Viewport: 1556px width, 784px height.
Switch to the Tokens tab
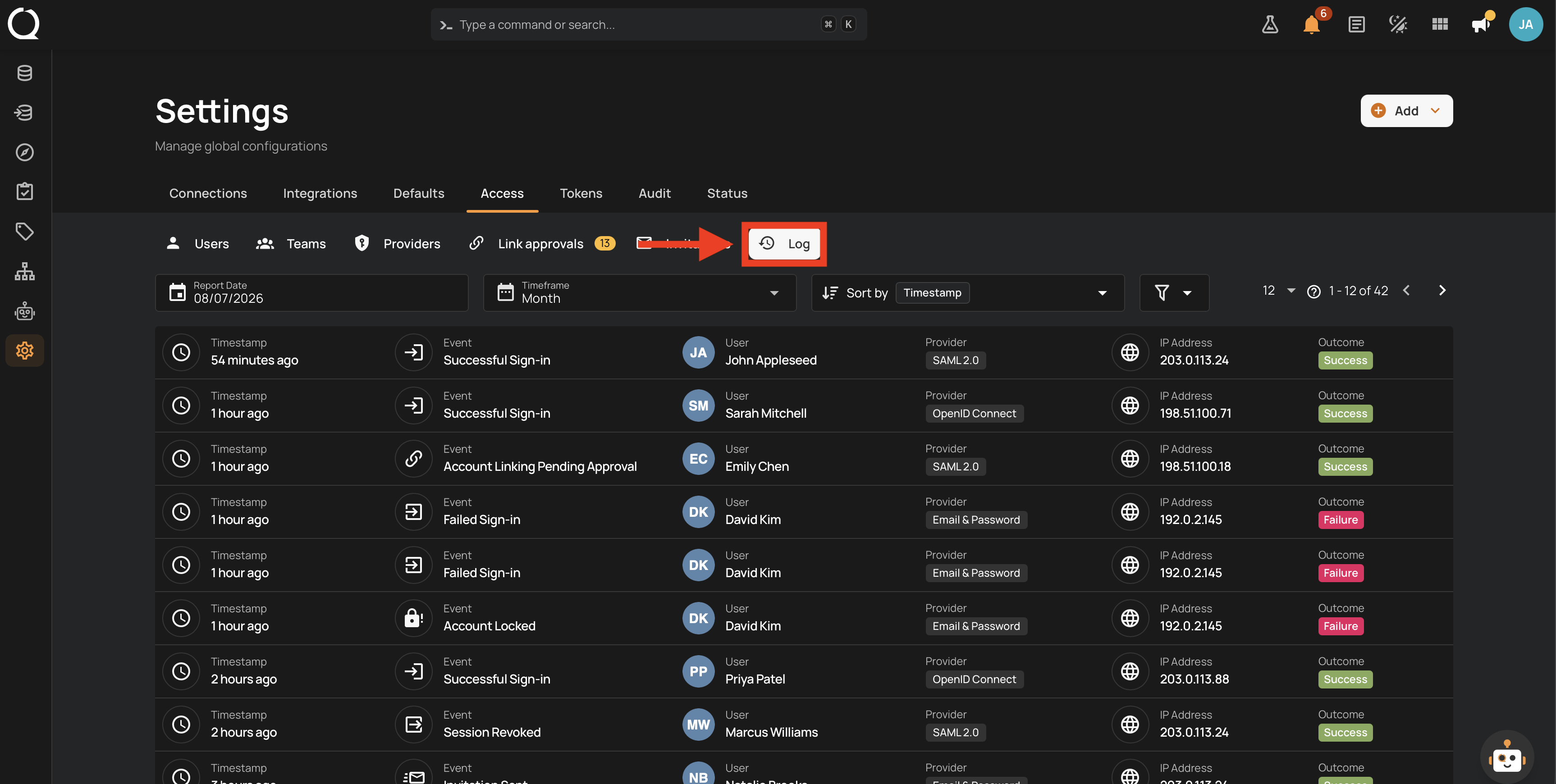click(x=581, y=193)
